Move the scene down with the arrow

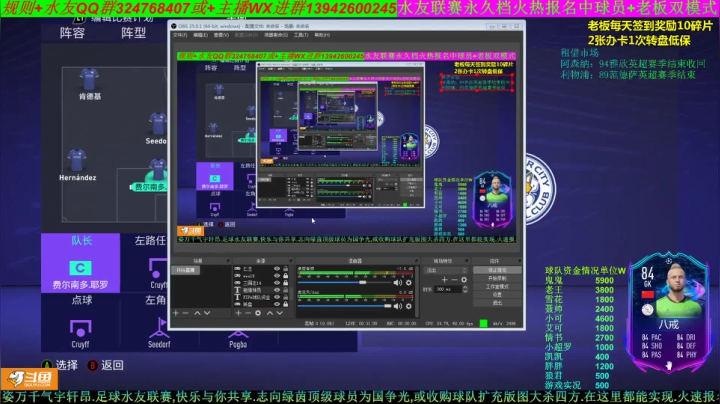[207, 313]
